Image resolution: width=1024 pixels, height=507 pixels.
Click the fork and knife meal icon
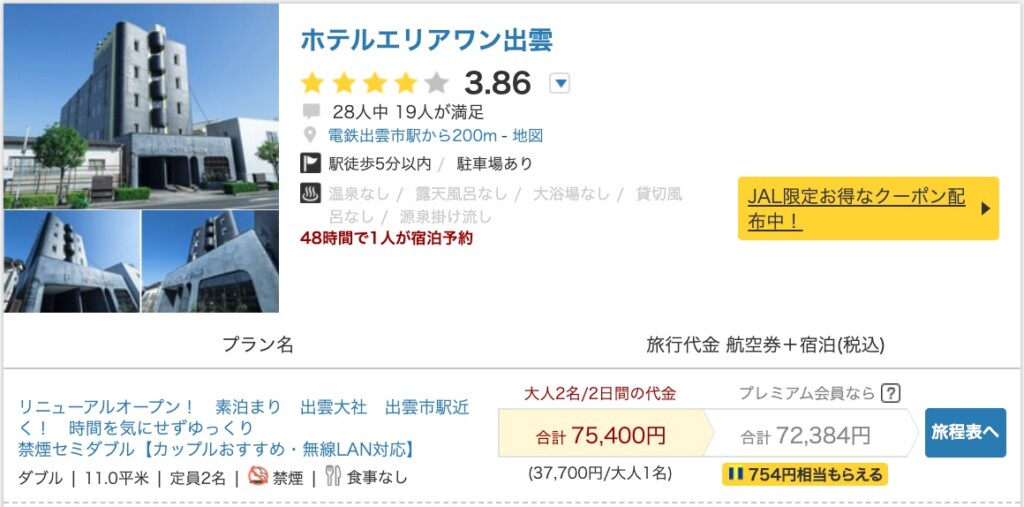click(x=333, y=477)
